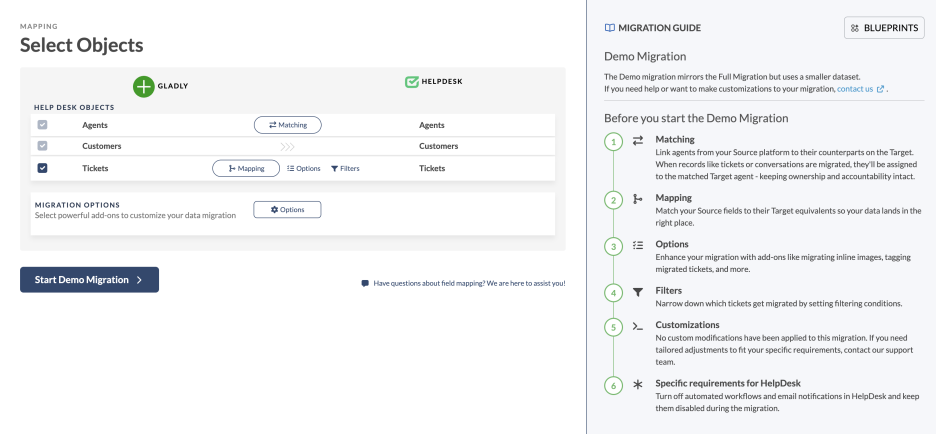Click the Options checklist icon in guide

point(638,245)
